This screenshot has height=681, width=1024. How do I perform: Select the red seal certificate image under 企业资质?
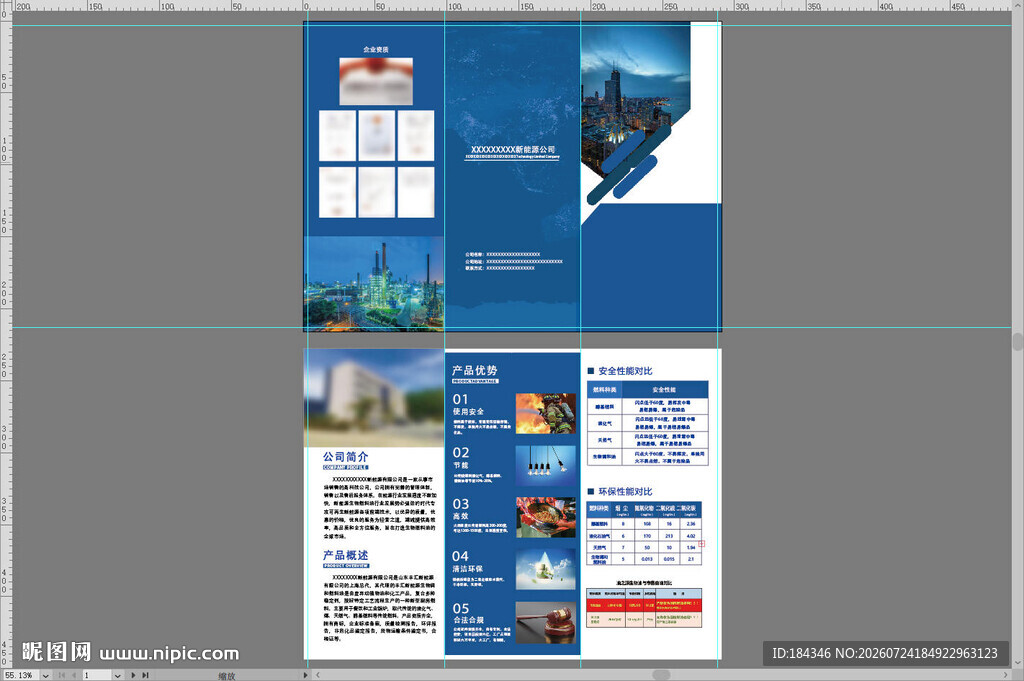click(x=376, y=81)
